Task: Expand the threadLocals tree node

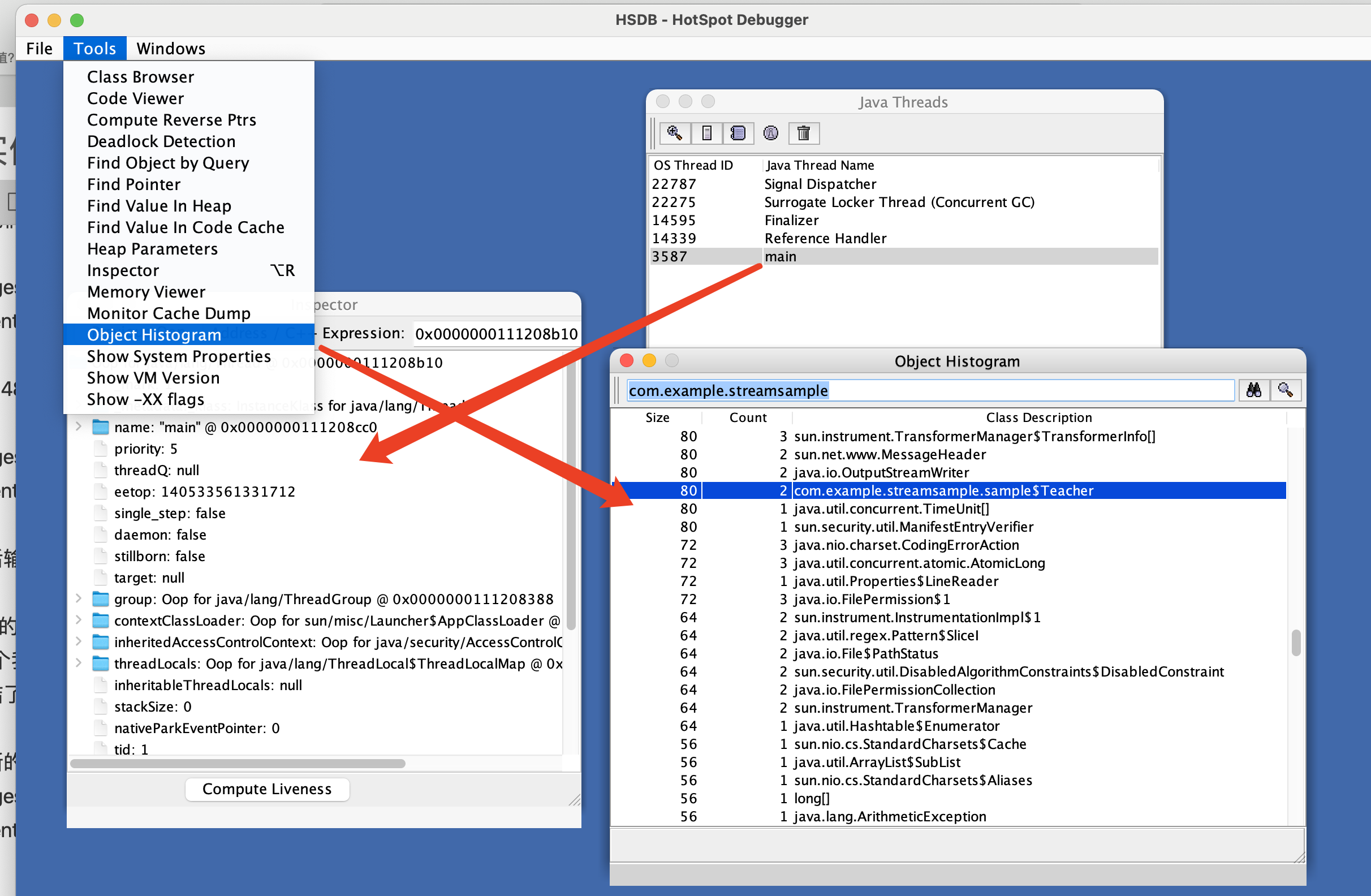Action: [79, 664]
